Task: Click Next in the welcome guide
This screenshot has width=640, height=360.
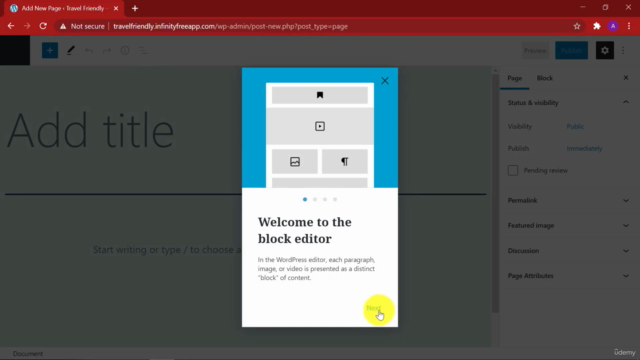Action: pos(373,308)
